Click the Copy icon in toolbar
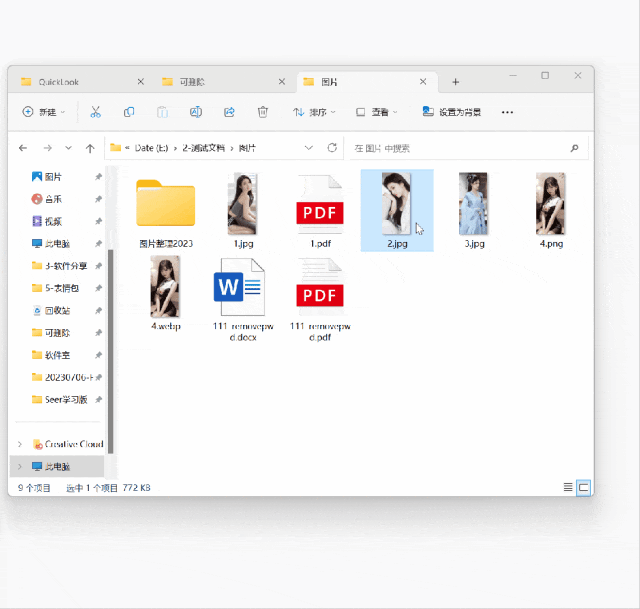This screenshot has width=640, height=609. pos(129,112)
